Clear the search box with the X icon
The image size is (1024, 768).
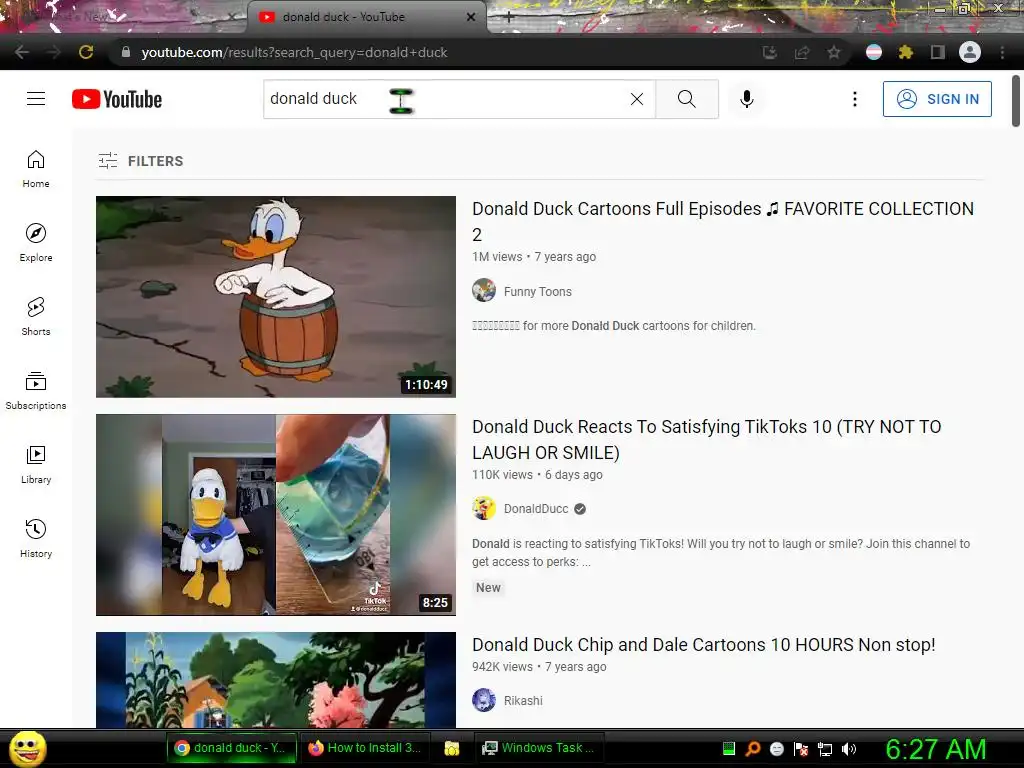pyautogui.click(x=637, y=99)
